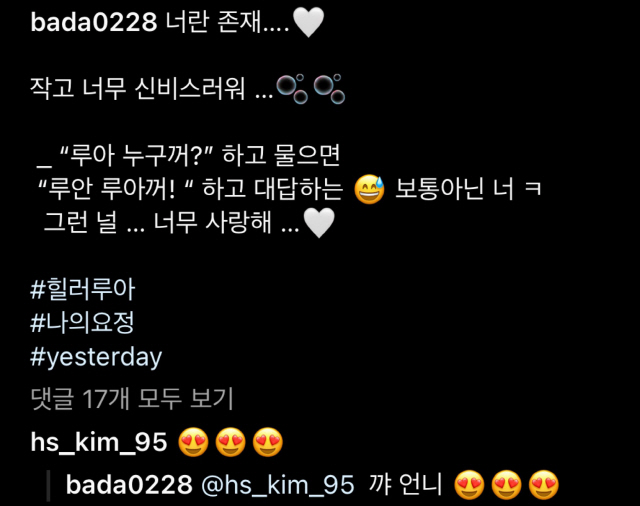Click the reply text 꺄 언니
The image size is (640, 506).
pyautogui.click(x=405, y=485)
